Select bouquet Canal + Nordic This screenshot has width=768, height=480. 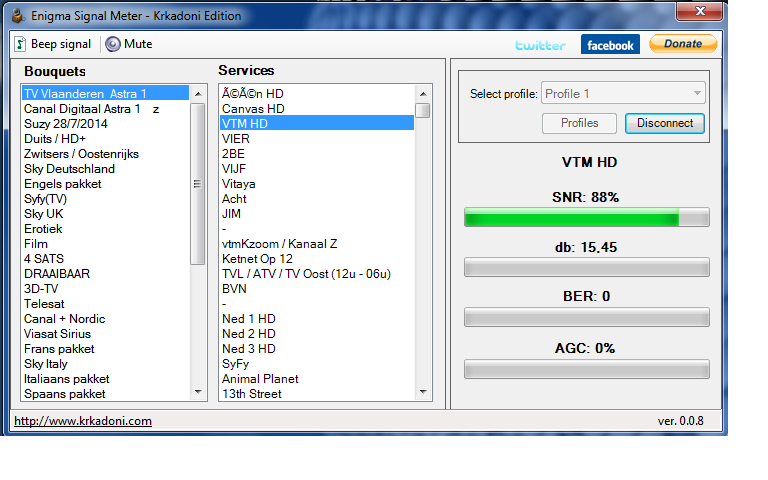105,319
